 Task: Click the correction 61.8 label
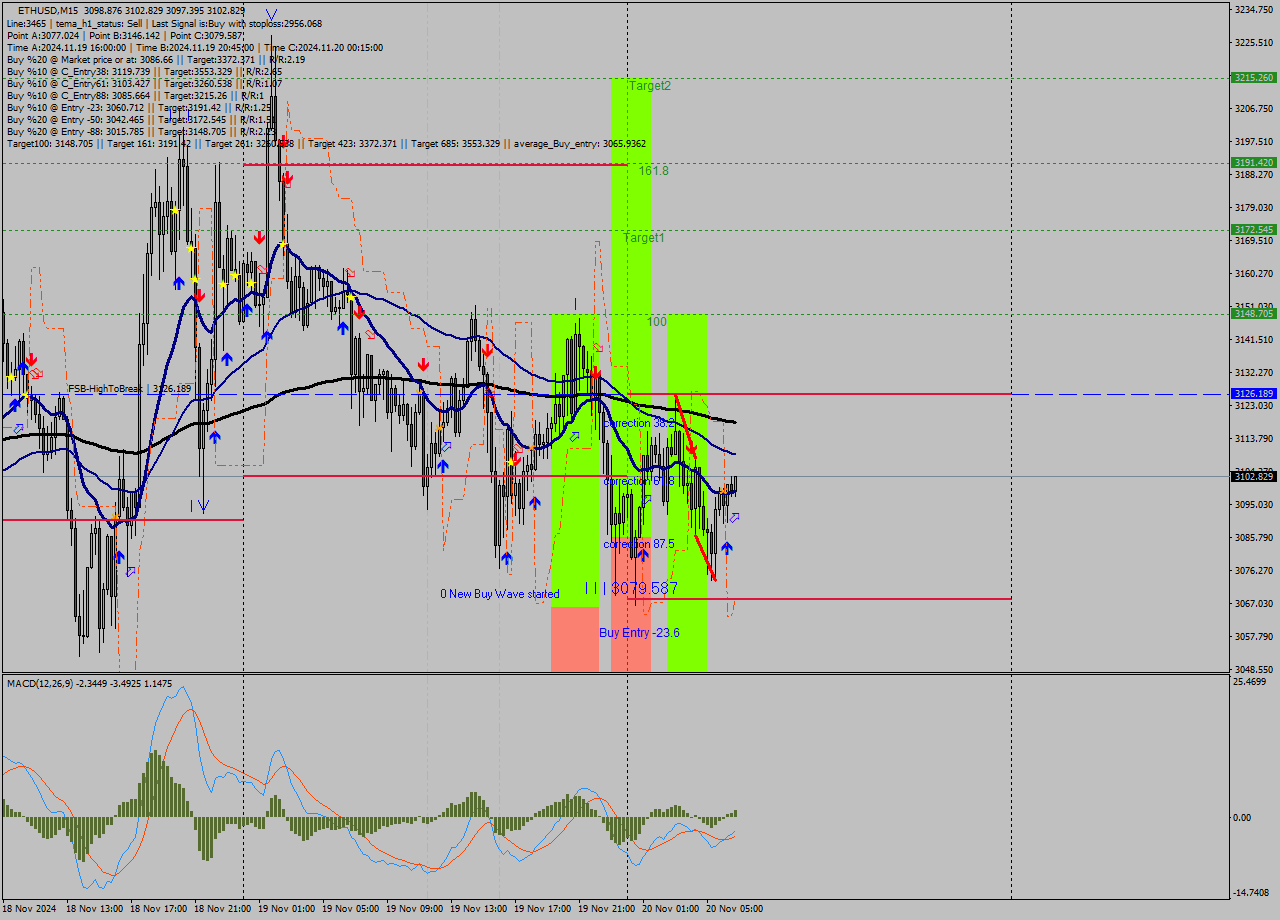(x=639, y=481)
